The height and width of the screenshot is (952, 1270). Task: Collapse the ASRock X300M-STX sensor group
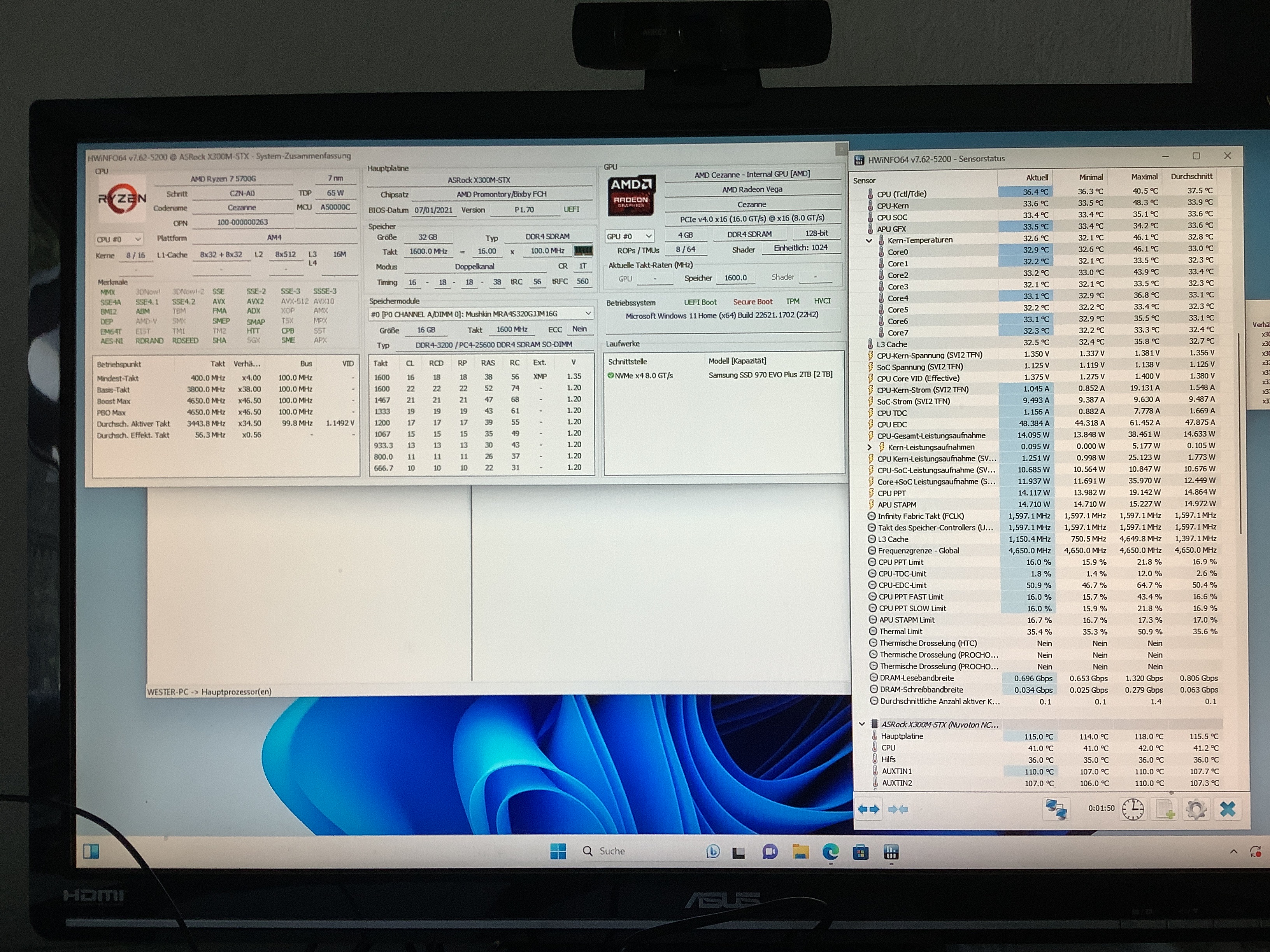coord(862,724)
